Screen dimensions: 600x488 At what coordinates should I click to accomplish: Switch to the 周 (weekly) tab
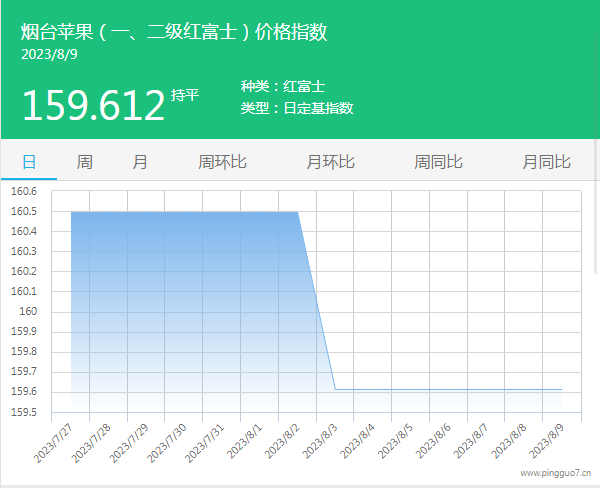click(x=85, y=162)
